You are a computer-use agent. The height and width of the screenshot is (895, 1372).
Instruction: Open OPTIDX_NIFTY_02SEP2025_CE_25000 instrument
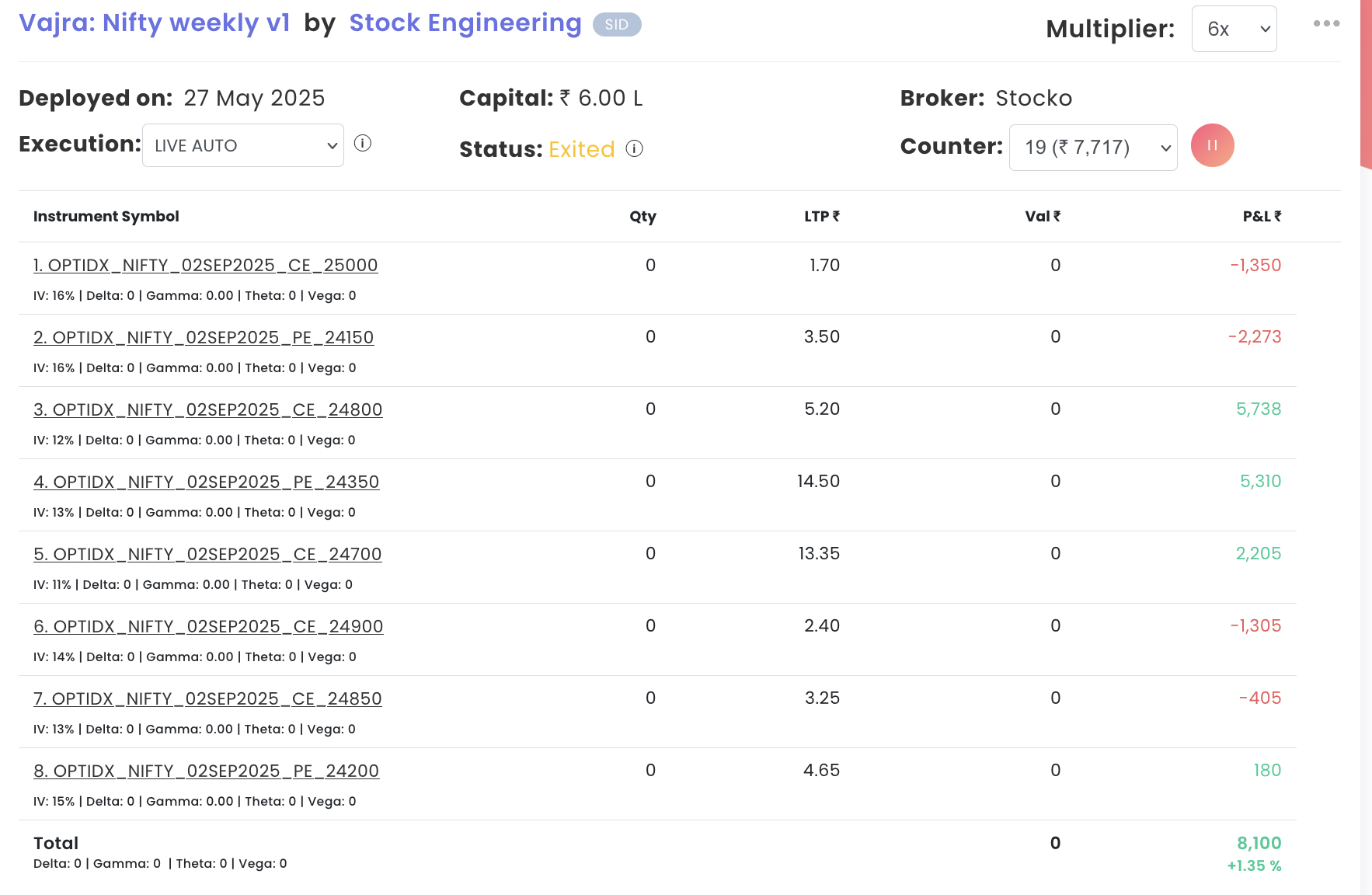206,266
